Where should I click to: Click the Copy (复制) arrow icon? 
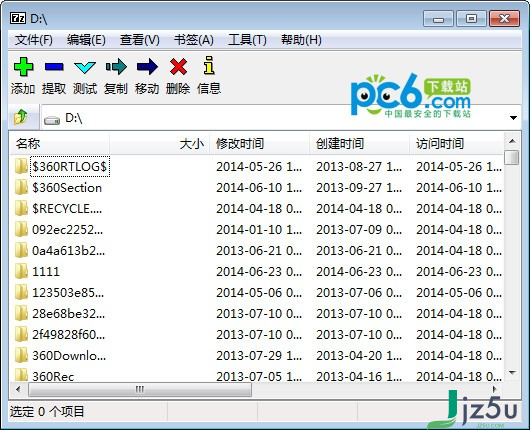[x=116, y=67]
